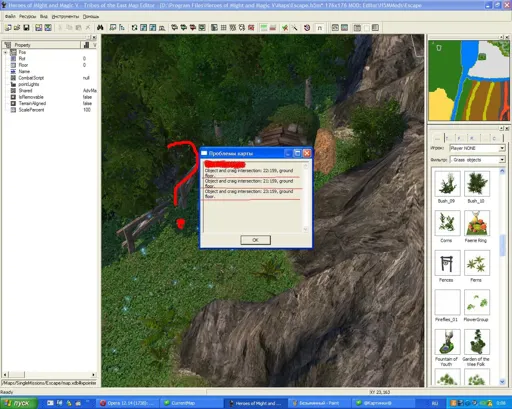The image size is (512, 409).
Task: Select the Name property row
Action: (50, 71)
